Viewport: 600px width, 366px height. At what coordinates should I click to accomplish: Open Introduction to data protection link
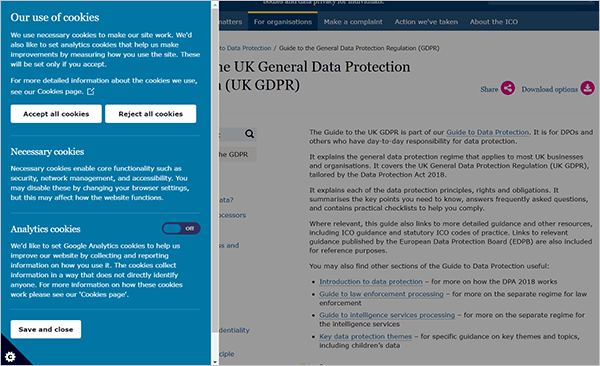371,281
